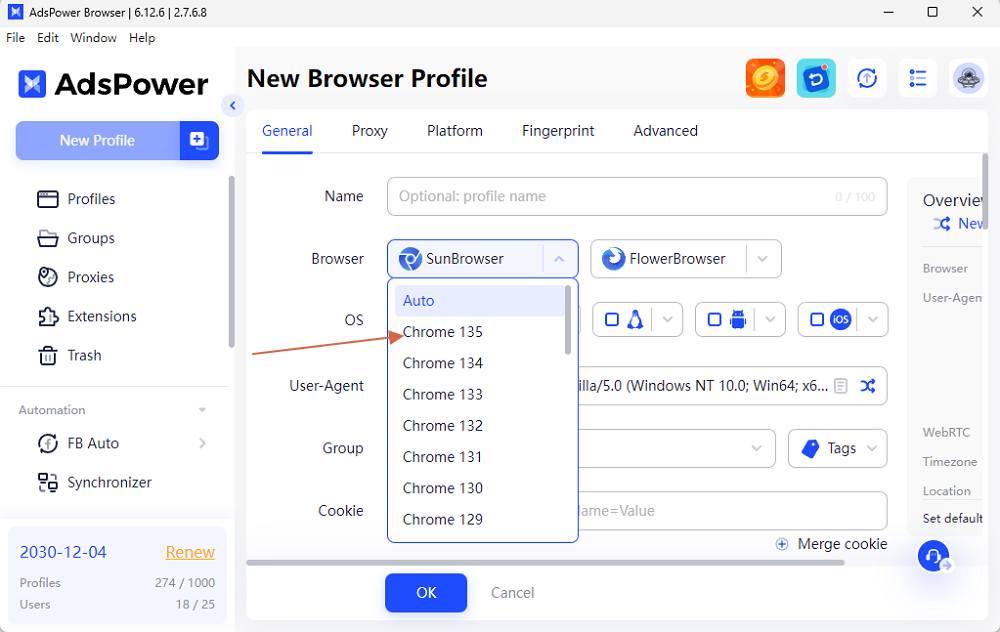The image size is (1000, 632).
Task: Collapse the sidebar with the arrow button
Action: coord(233,105)
